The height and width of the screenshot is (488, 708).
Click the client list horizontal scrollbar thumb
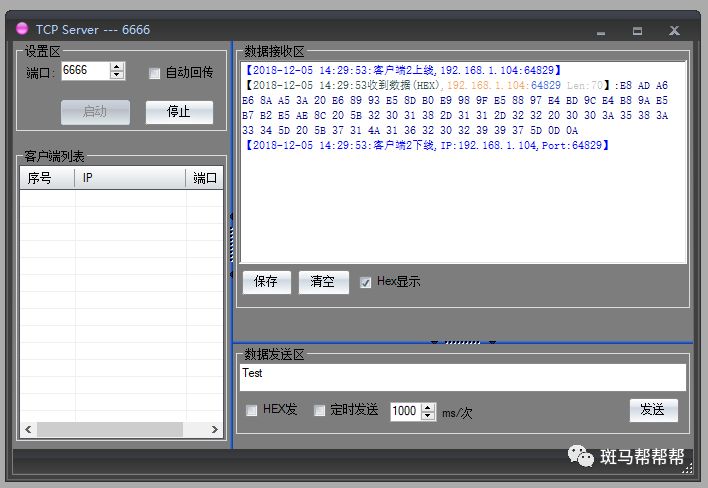click(x=110, y=429)
